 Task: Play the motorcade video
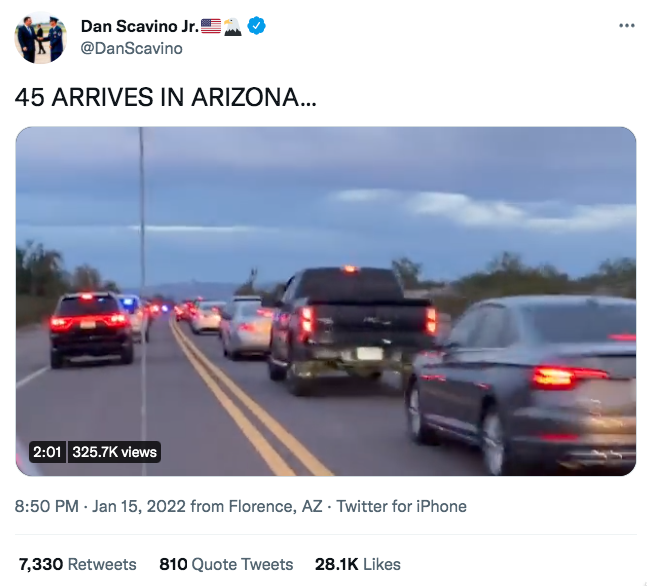click(x=326, y=301)
